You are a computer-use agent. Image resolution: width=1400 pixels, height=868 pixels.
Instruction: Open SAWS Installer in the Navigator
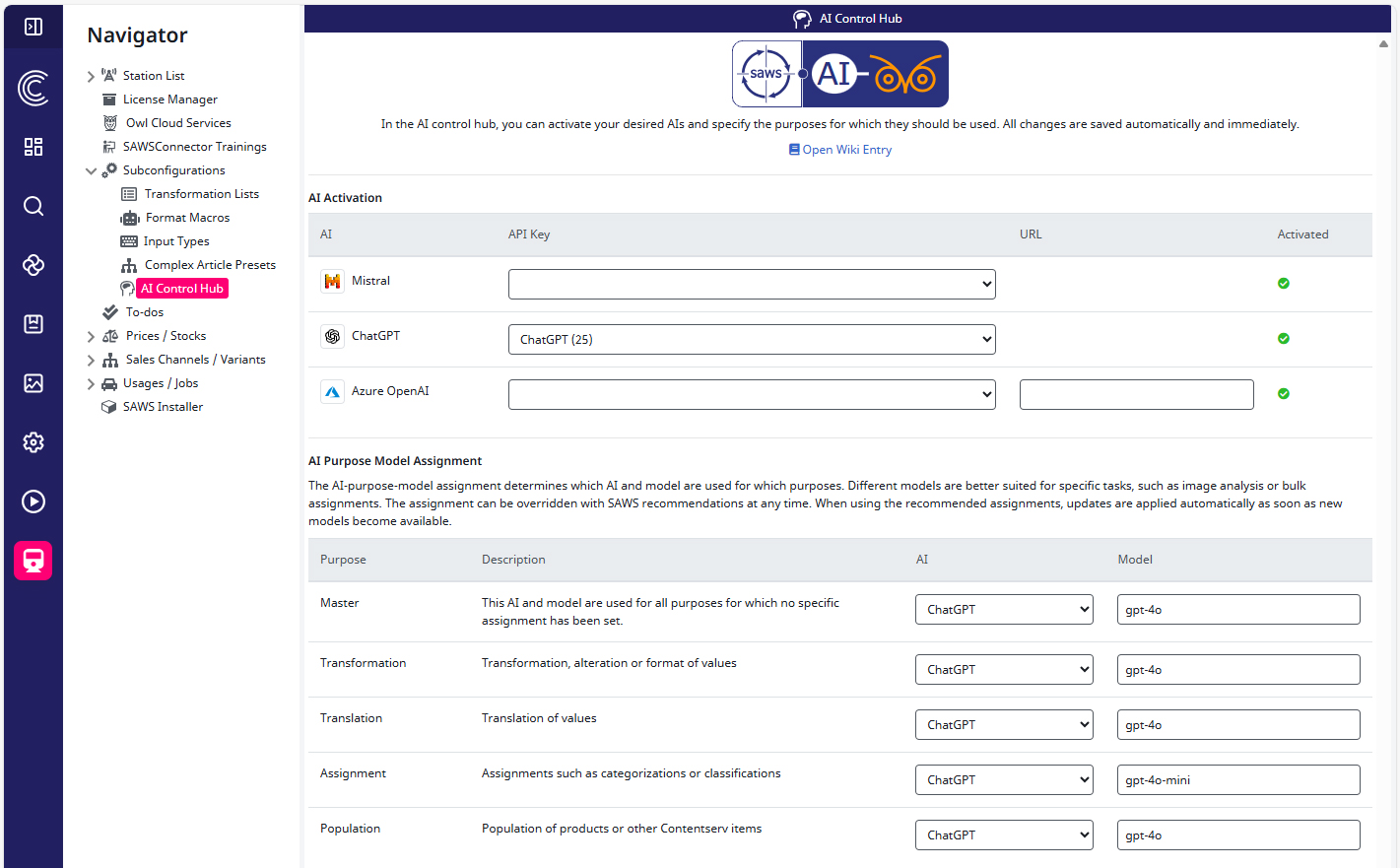click(163, 407)
